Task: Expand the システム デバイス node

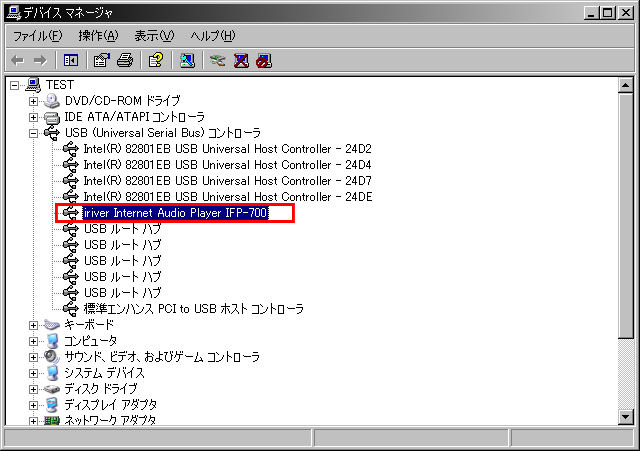Action: click(33, 373)
